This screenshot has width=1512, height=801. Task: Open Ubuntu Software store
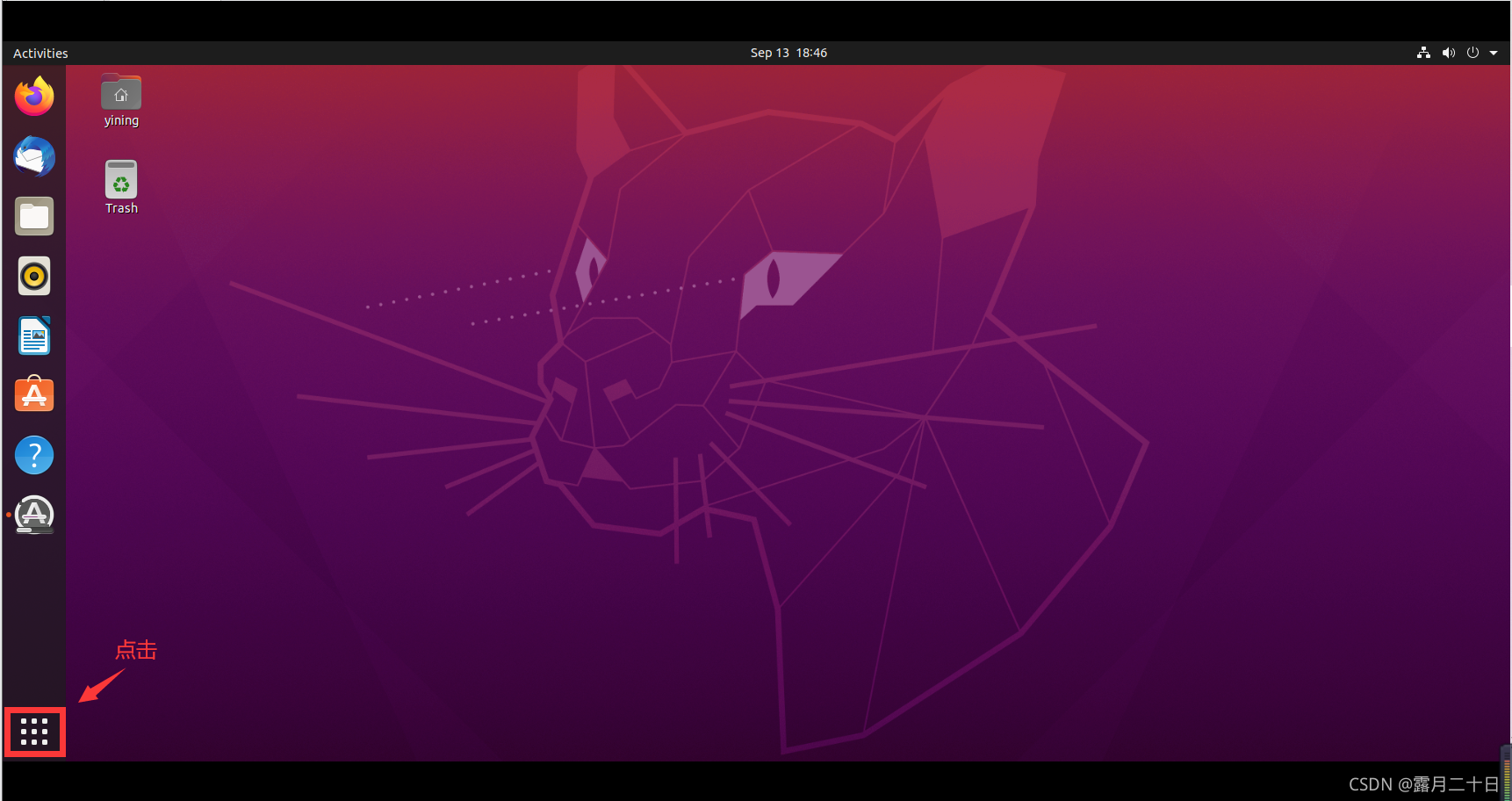(34, 394)
